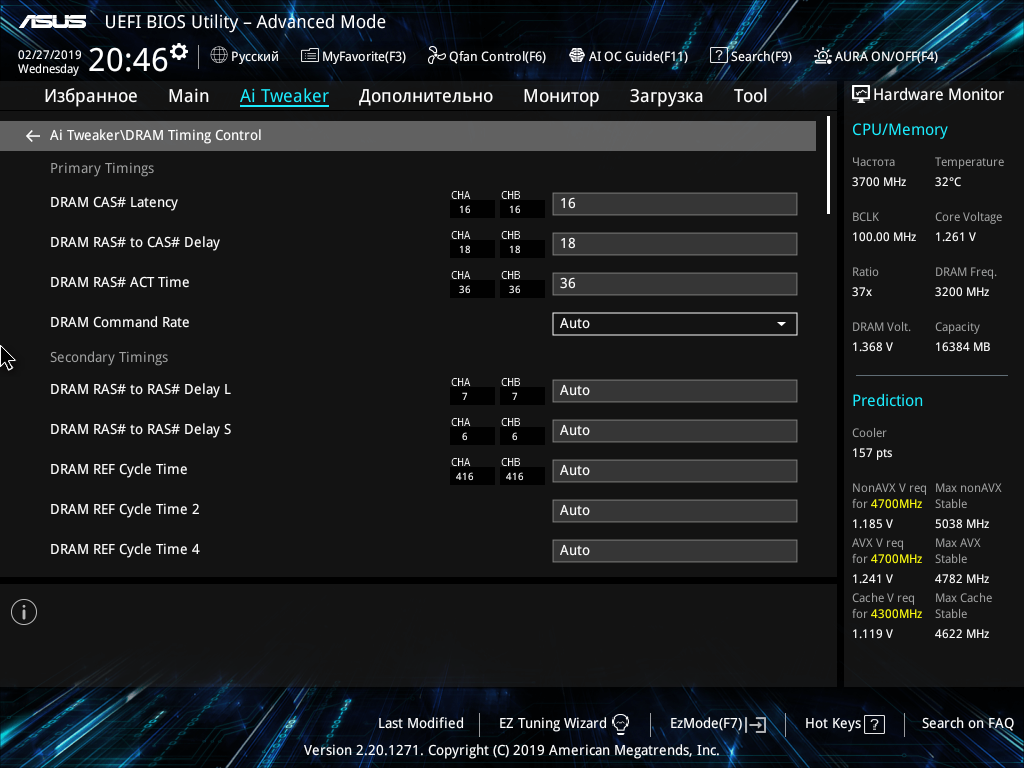The image size is (1024, 768).
Task: Edit DRAM CAS# Latency value field
Action: click(675, 204)
